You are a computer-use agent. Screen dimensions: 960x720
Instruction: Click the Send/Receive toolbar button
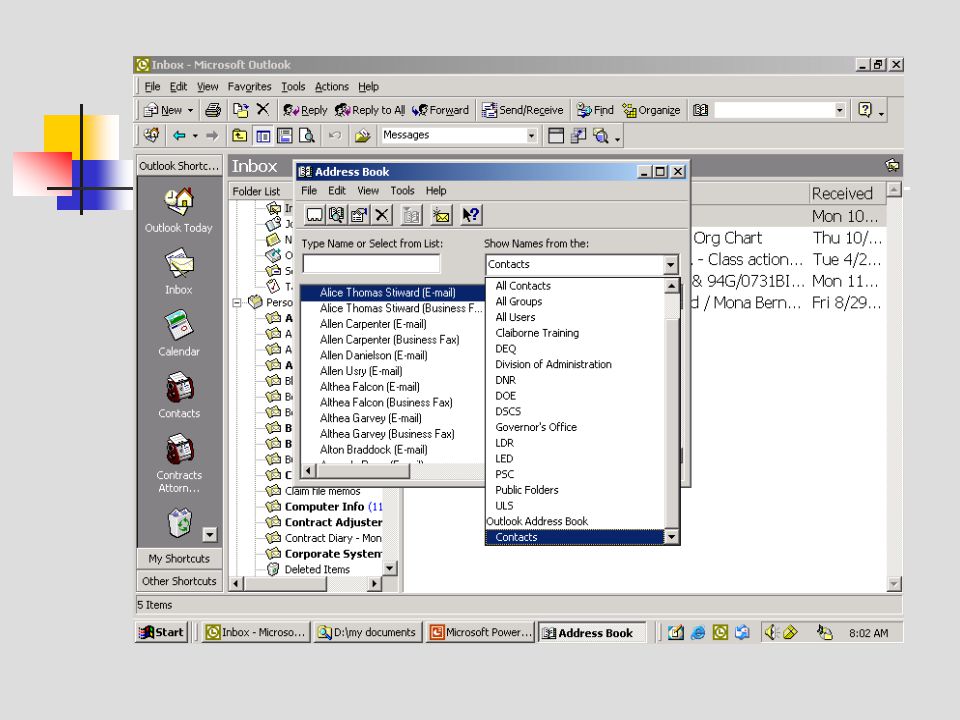coord(522,110)
